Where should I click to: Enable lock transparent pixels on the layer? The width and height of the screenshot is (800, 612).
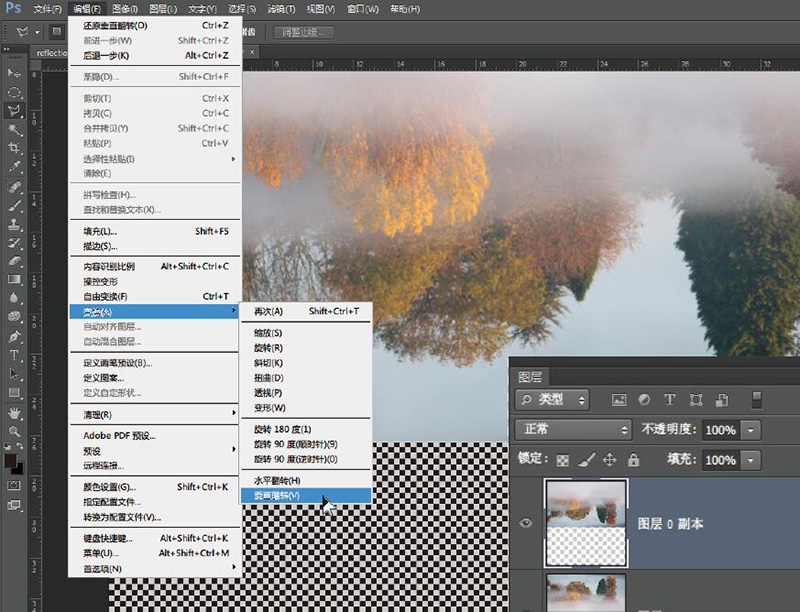click(x=563, y=459)
